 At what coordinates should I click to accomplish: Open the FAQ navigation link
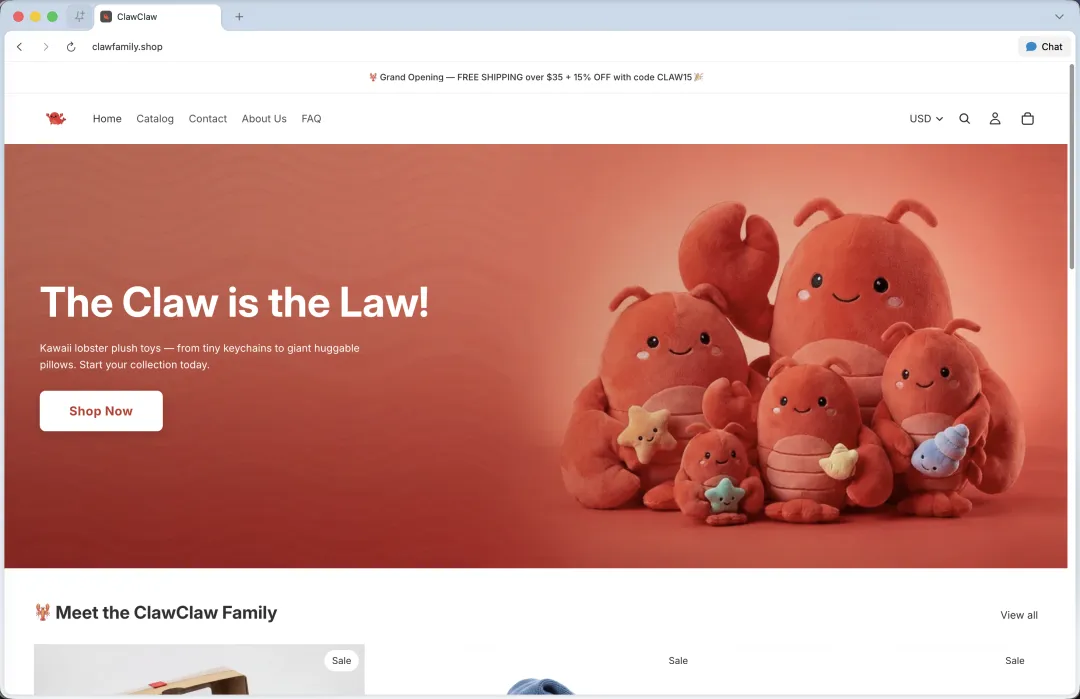click(x=311, y=118)
